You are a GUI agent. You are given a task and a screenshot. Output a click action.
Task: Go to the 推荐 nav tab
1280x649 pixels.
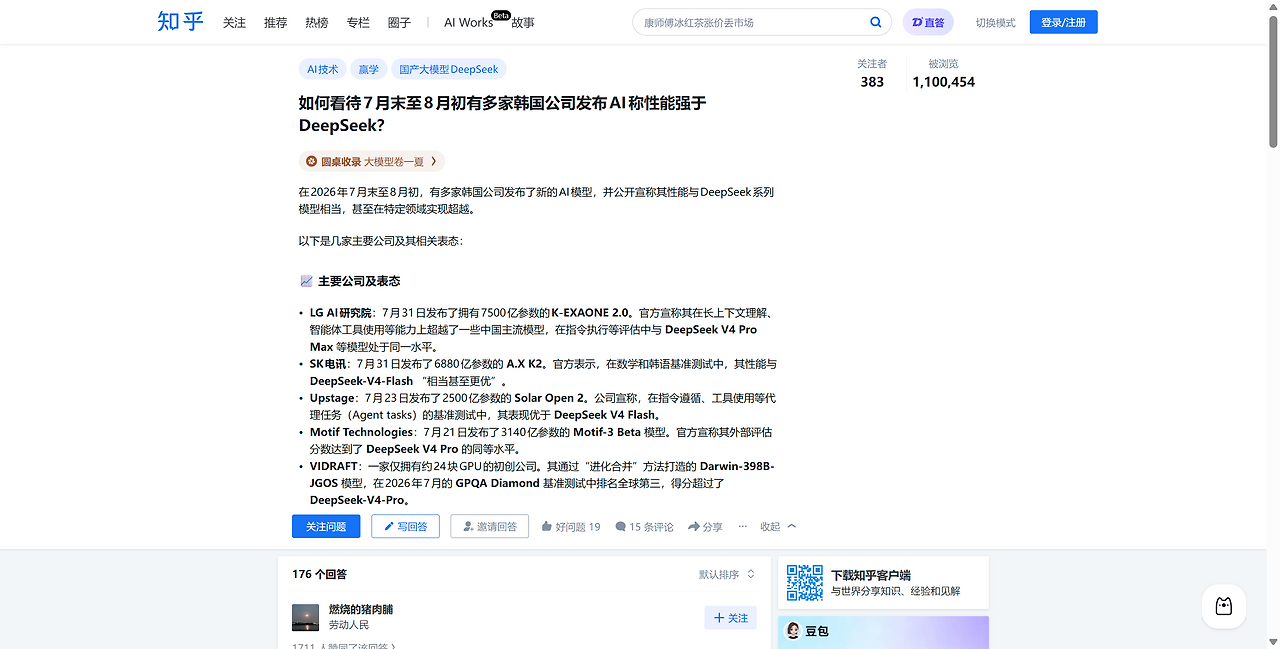(x=275, y=22)
